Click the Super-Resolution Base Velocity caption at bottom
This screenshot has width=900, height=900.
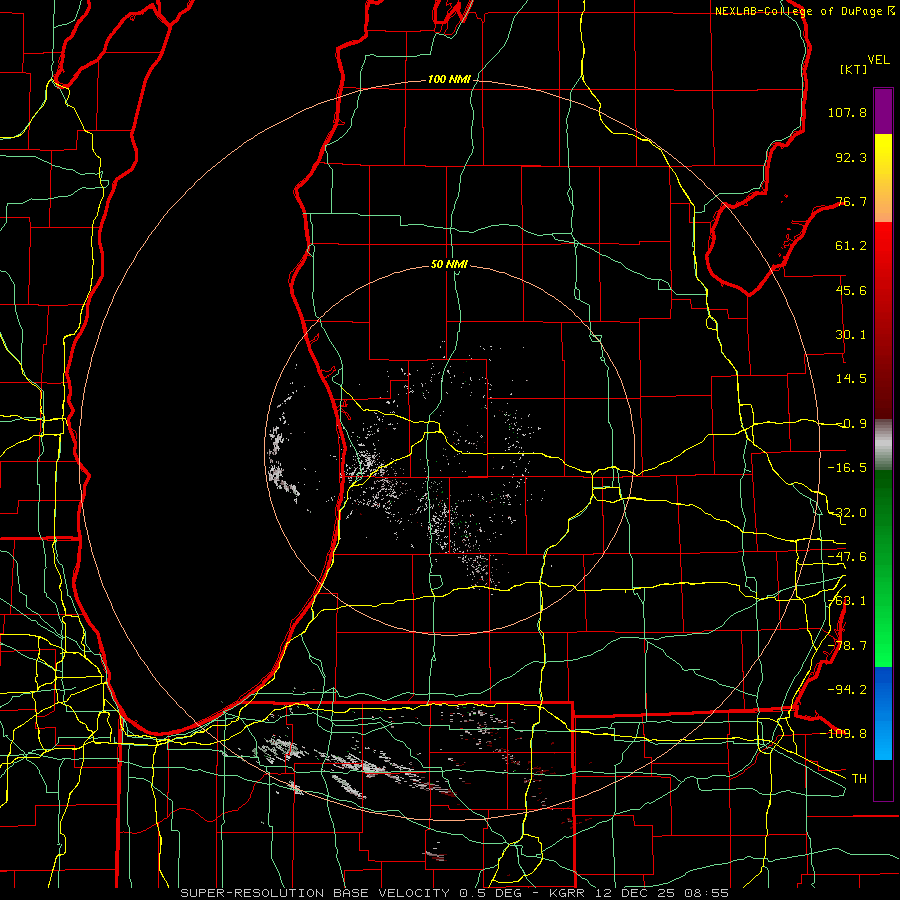(455, 893)
